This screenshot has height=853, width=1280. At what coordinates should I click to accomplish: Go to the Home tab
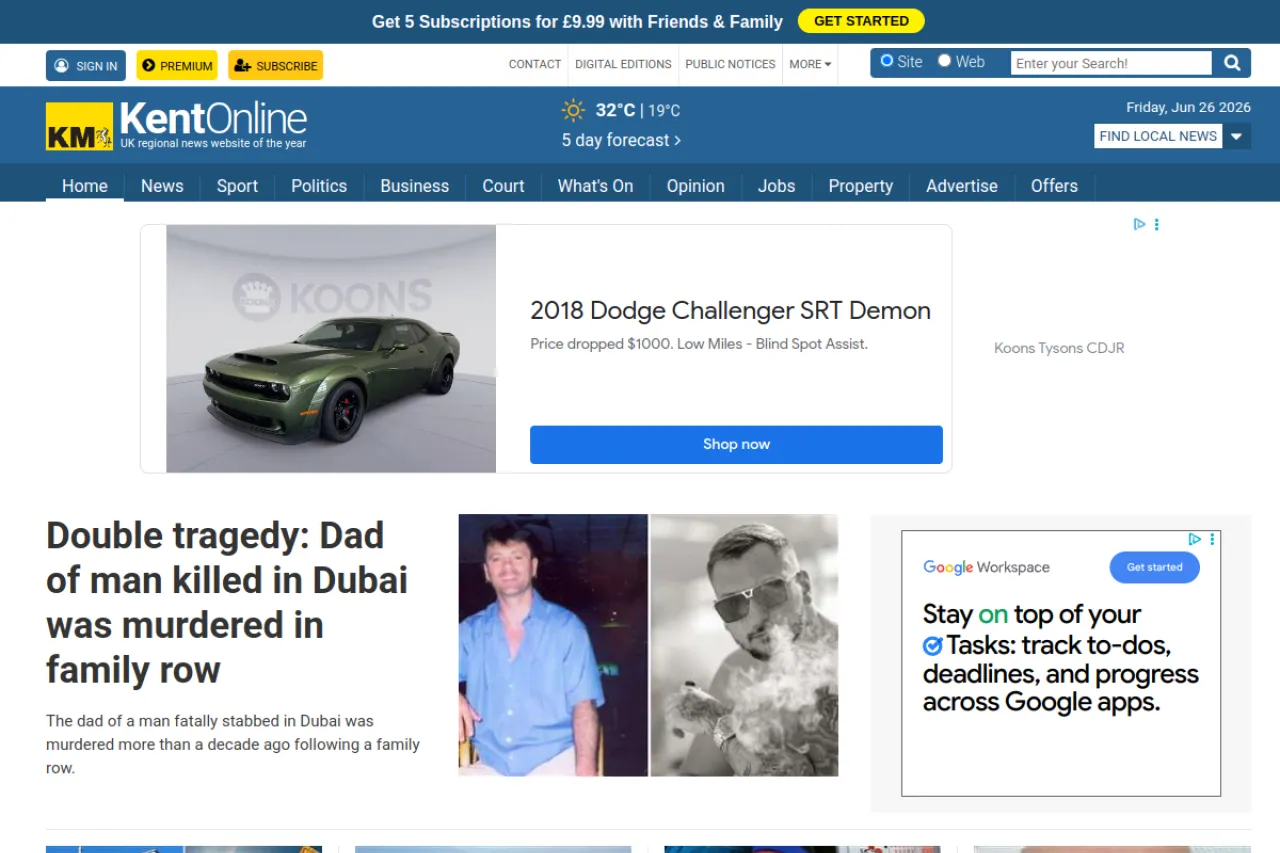pyautogui.click(x=85, y=186)
